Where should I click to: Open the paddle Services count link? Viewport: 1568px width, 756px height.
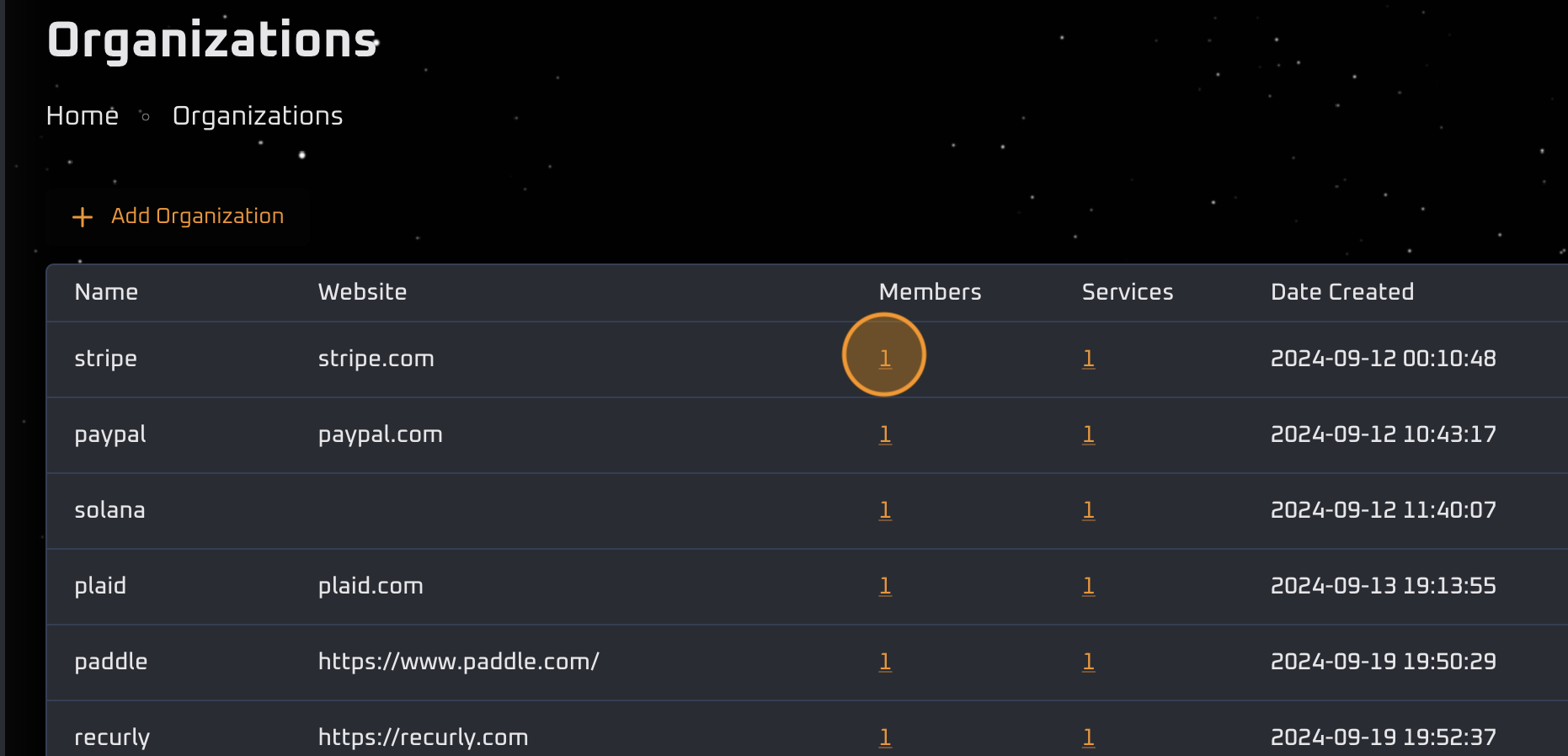[1089, 662]
